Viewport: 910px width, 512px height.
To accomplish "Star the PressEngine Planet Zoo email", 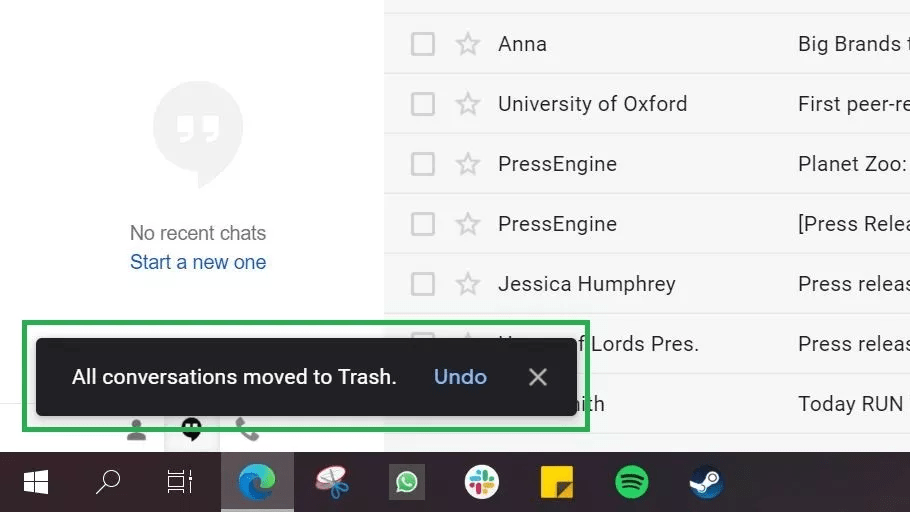I will [x=468, y=164].
